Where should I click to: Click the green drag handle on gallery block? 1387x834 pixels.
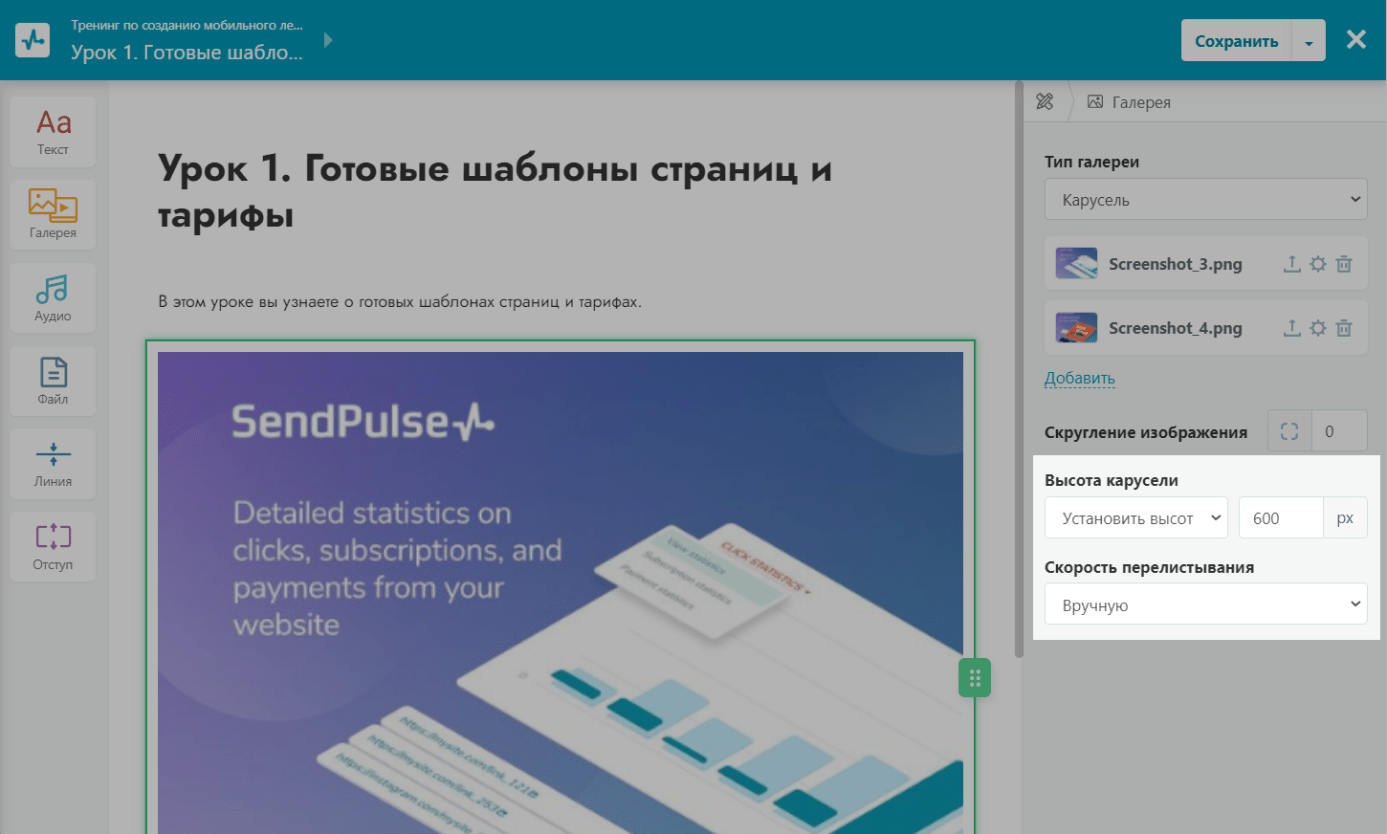(975, 678)
